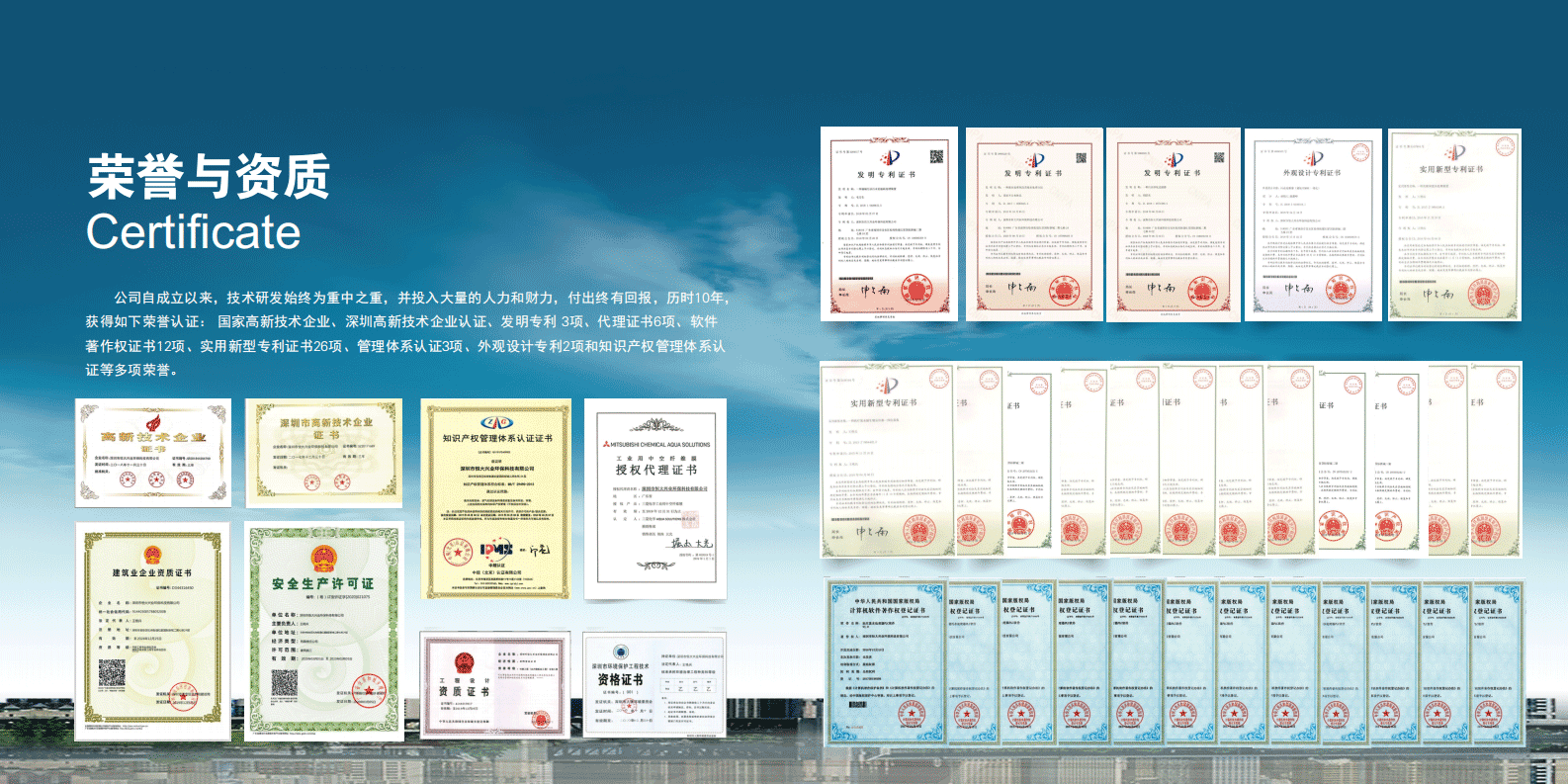Select the line starting 著作权证书12项
1568x784 pixels.
[x=405, y=346]
